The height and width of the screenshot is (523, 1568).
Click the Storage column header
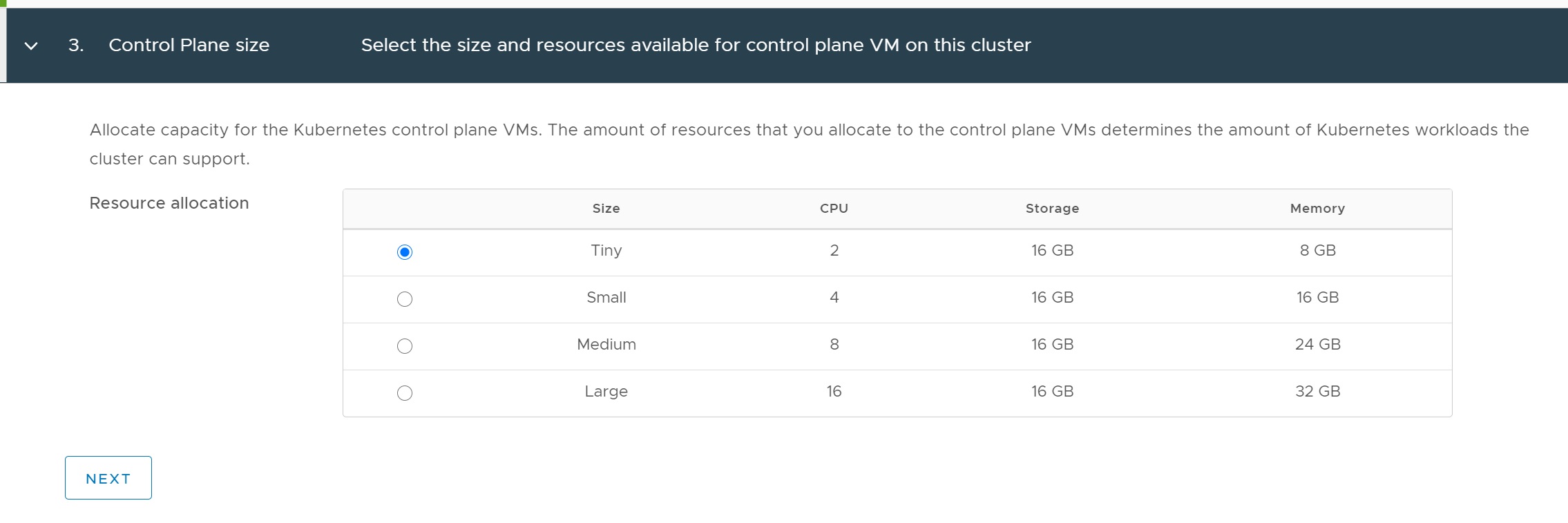coord(1052,209)
